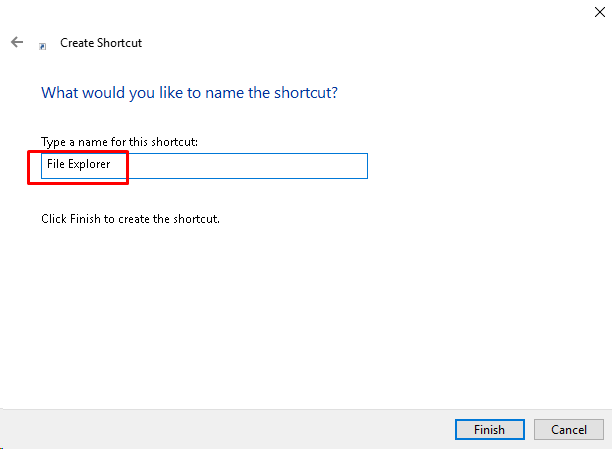This screenshot has width=612, height=449.
Task: Click the 'Type a name for this shortcut:' label
Action: pyautogui.click(x=119, y=142)
